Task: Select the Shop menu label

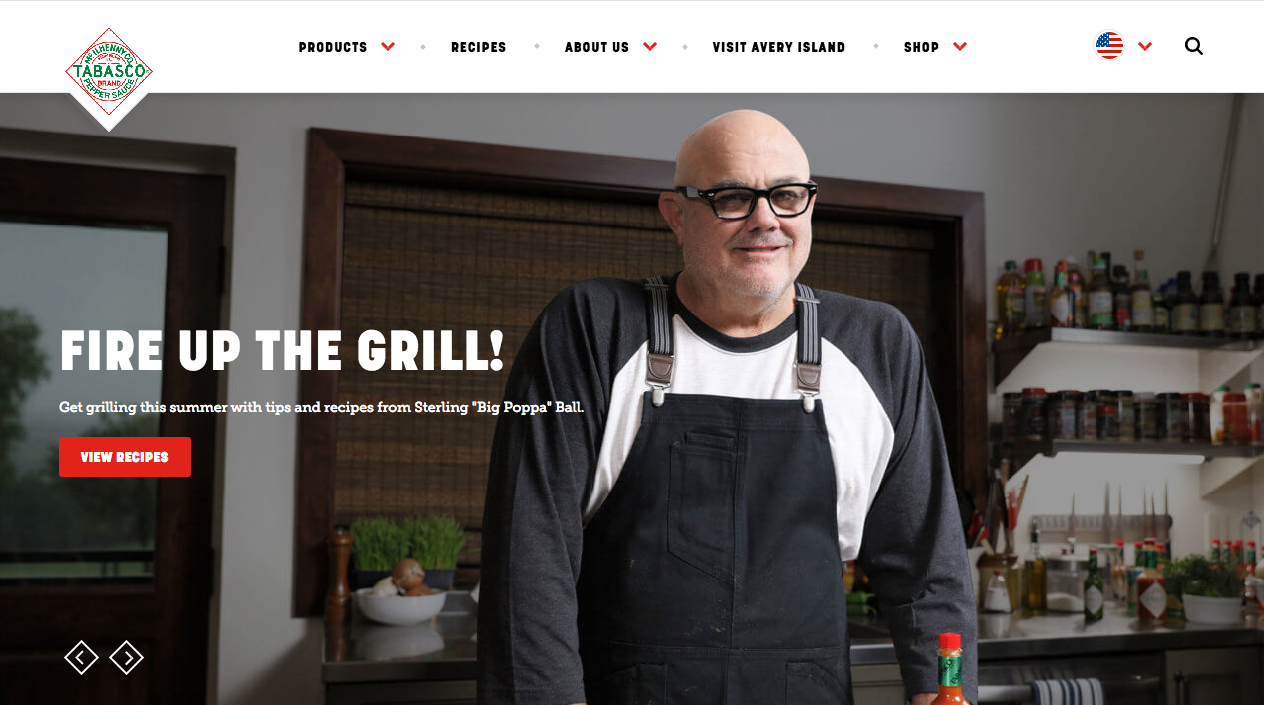Action: point(921,47)
